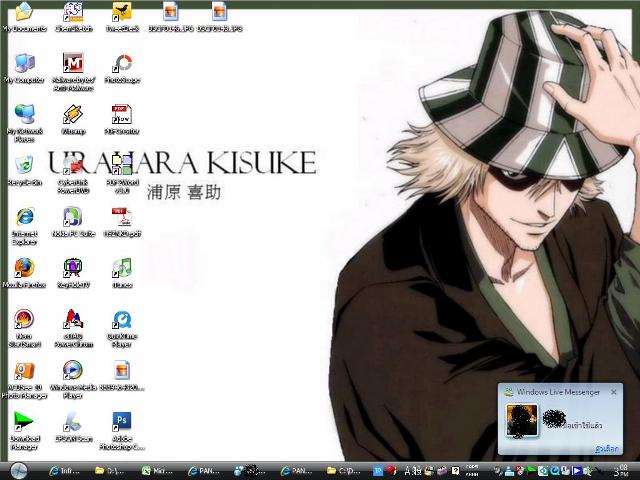Open Nero StartSmart shortcut

24,328
